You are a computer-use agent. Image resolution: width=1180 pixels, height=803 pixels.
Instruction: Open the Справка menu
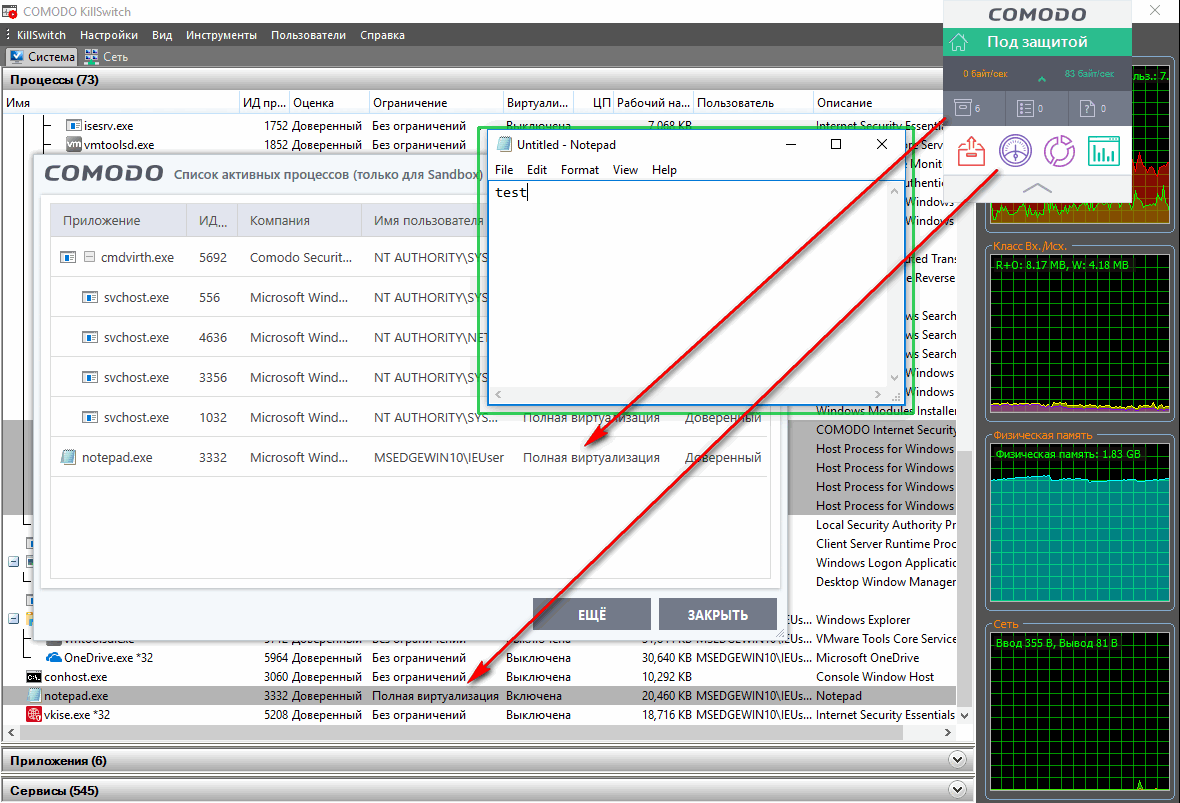(x=382, y=35)
